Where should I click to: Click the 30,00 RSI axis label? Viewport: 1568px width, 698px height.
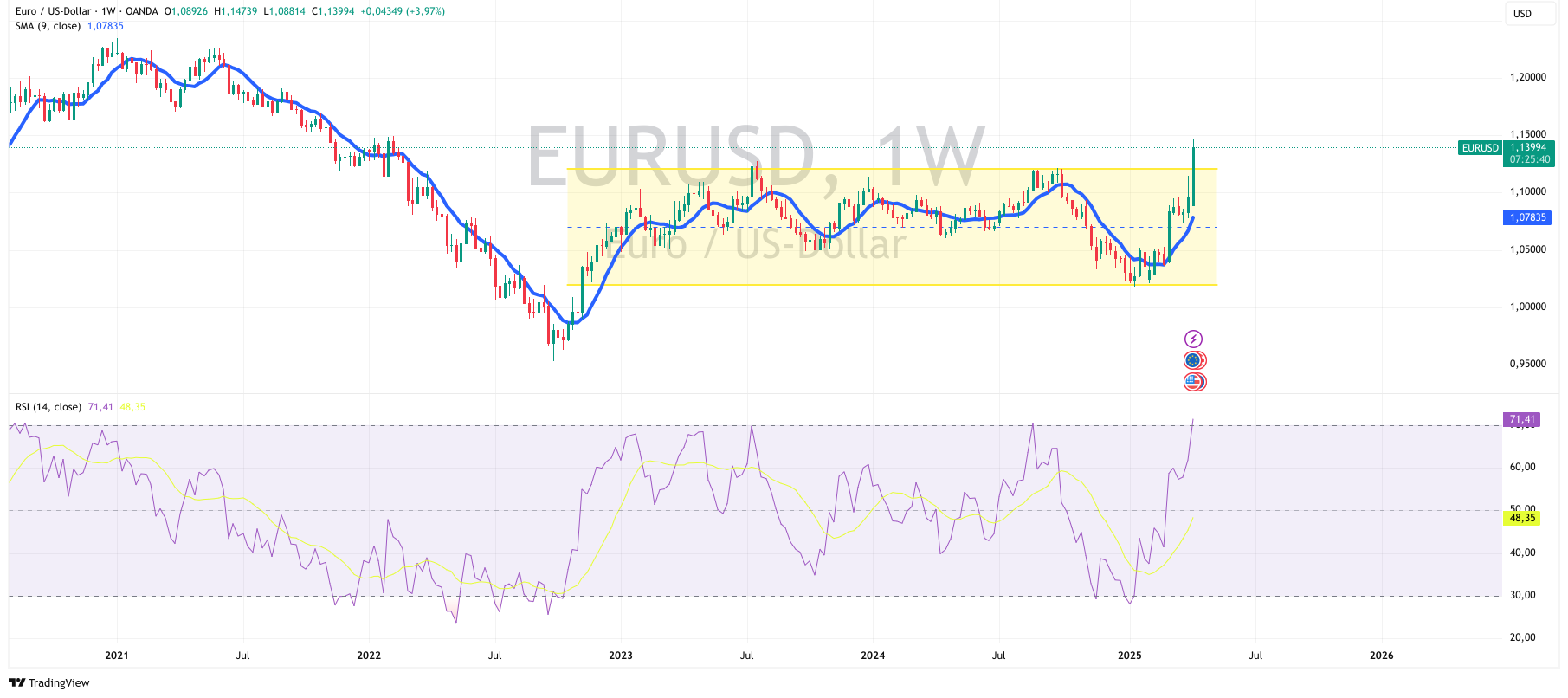[x=1523, y=595]
